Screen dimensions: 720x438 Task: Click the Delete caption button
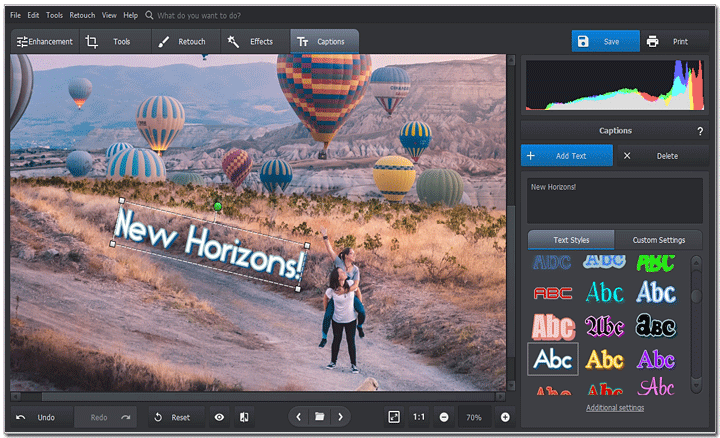coord(662,156)
